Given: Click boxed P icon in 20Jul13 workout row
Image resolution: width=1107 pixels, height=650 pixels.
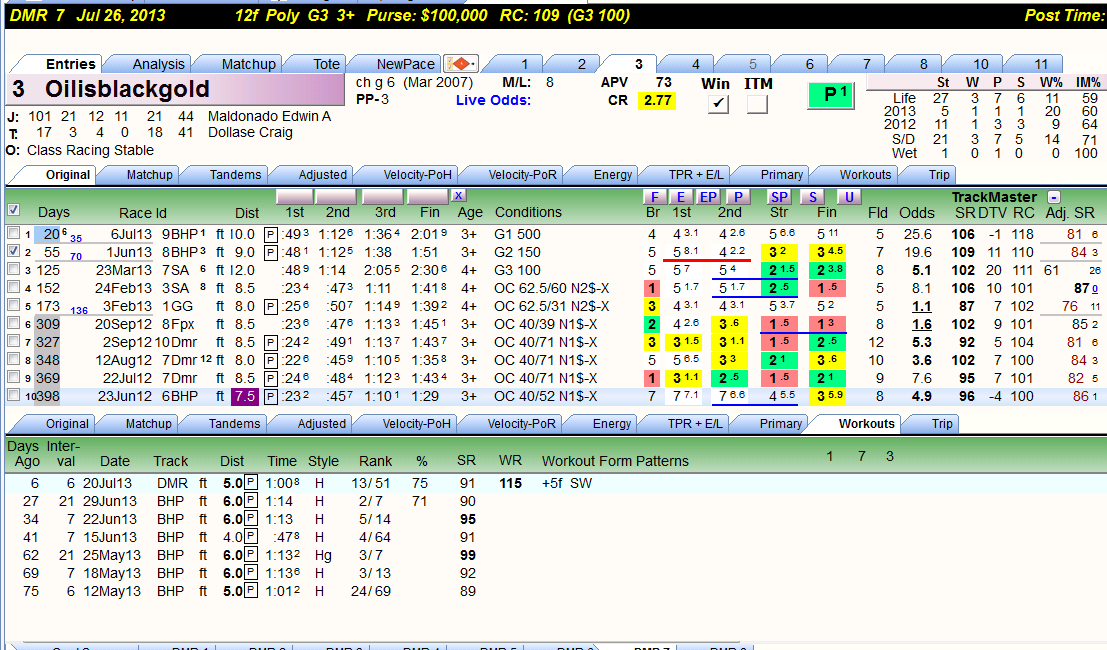Looking at the screenshot, I should pos(251,483).
